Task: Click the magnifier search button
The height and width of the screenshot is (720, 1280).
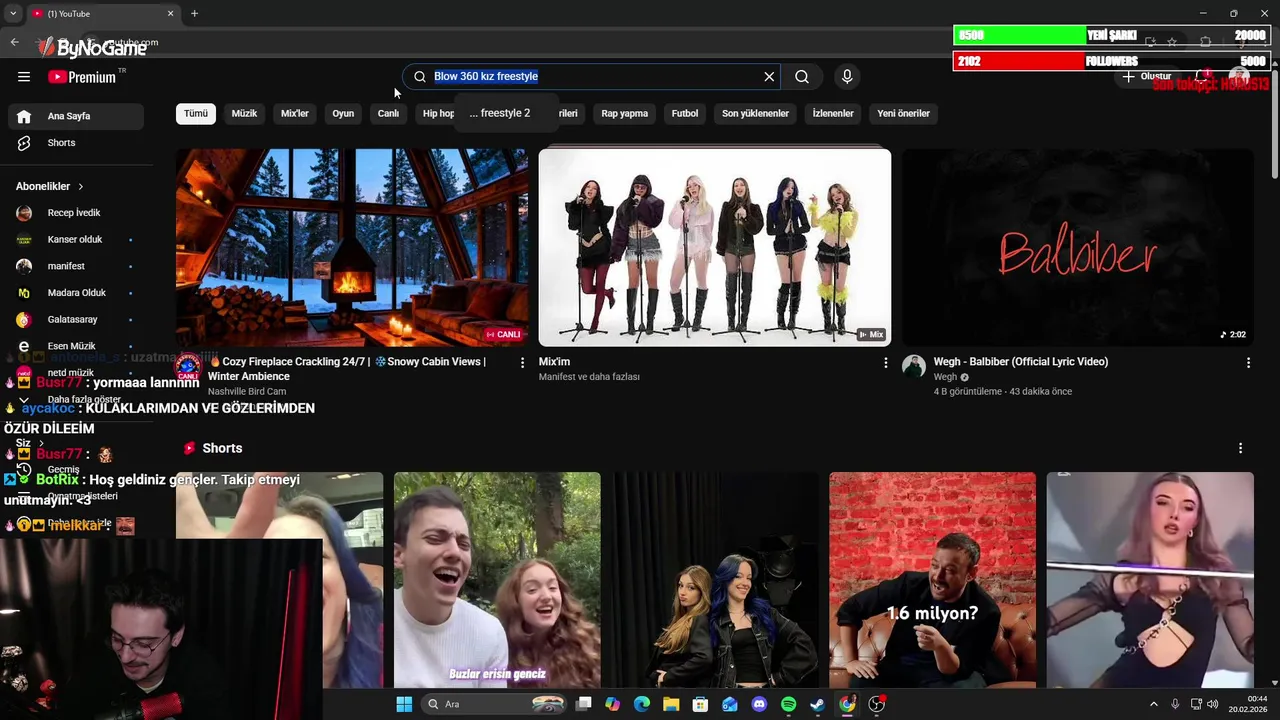Action: point(802,77)
